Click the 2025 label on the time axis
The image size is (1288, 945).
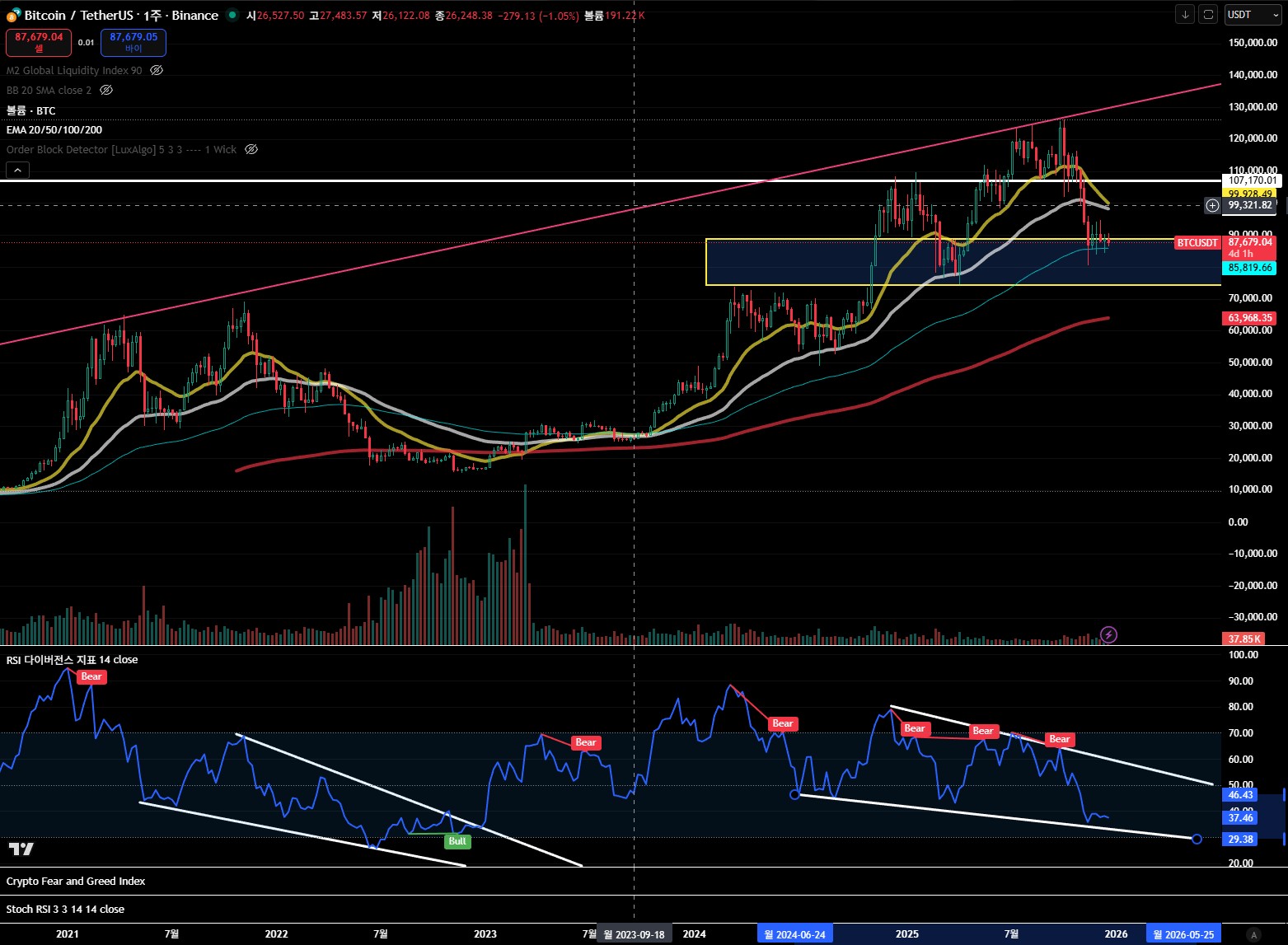[x=907, y=934]
